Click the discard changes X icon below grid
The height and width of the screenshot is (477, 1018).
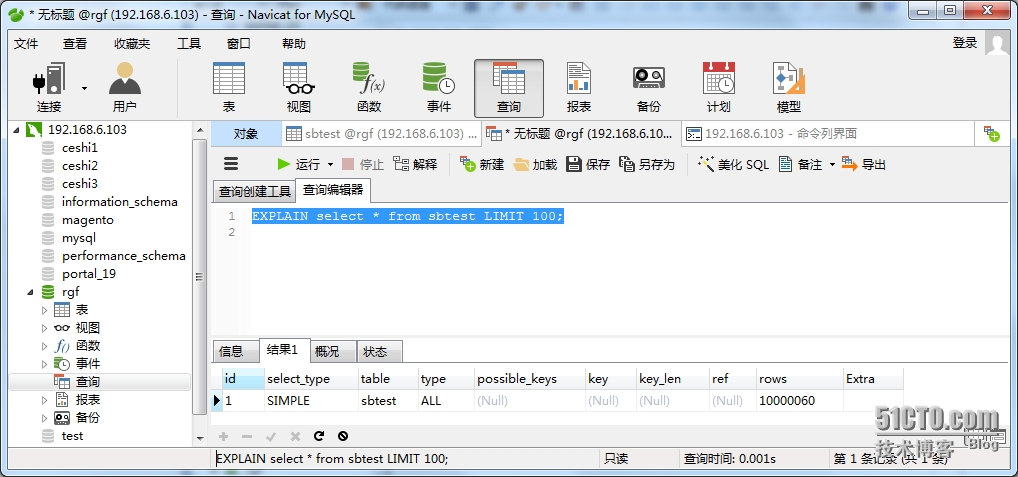coord(295,437)
